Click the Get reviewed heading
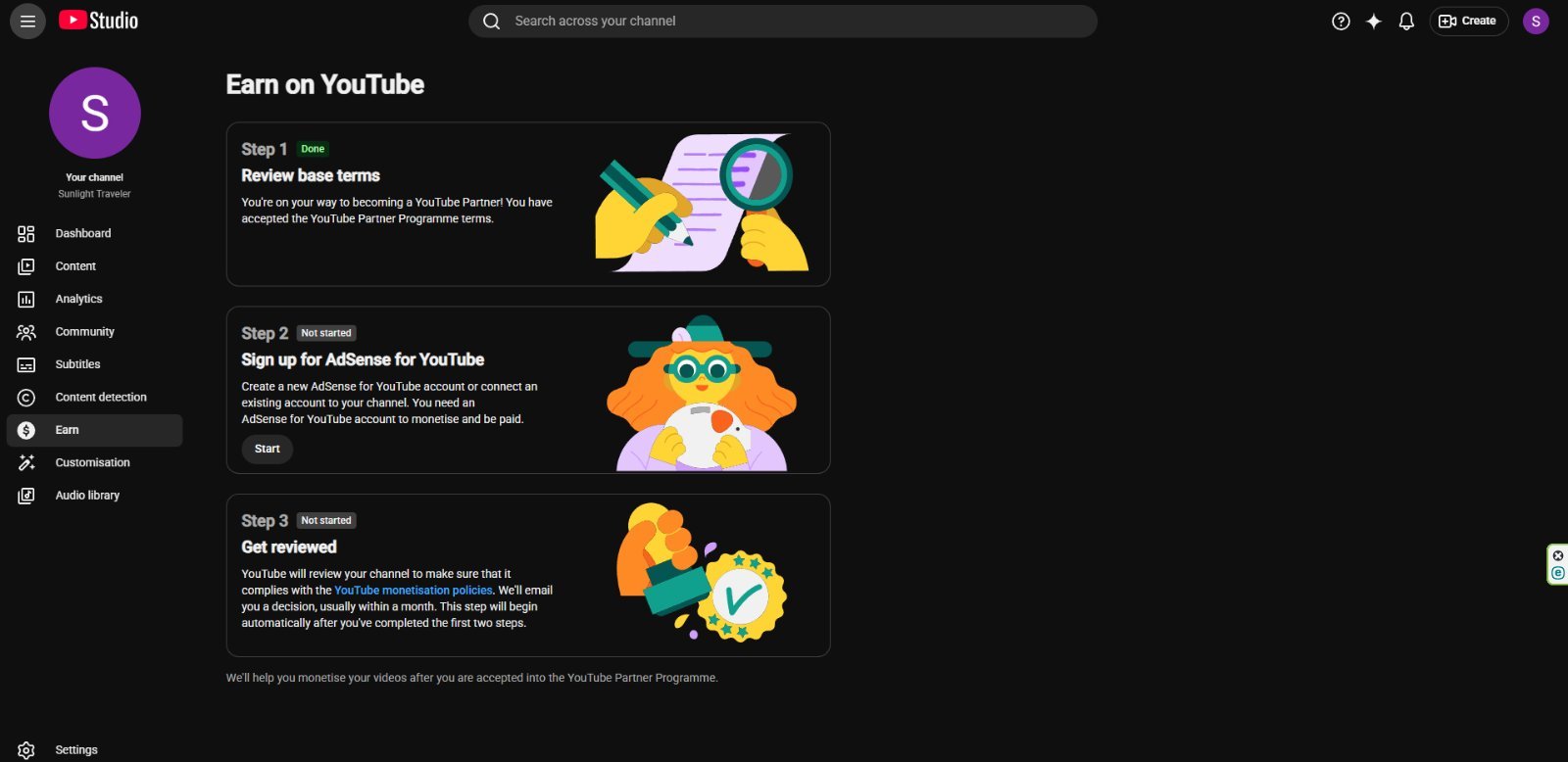The image size is (1568, 762). 289,548
